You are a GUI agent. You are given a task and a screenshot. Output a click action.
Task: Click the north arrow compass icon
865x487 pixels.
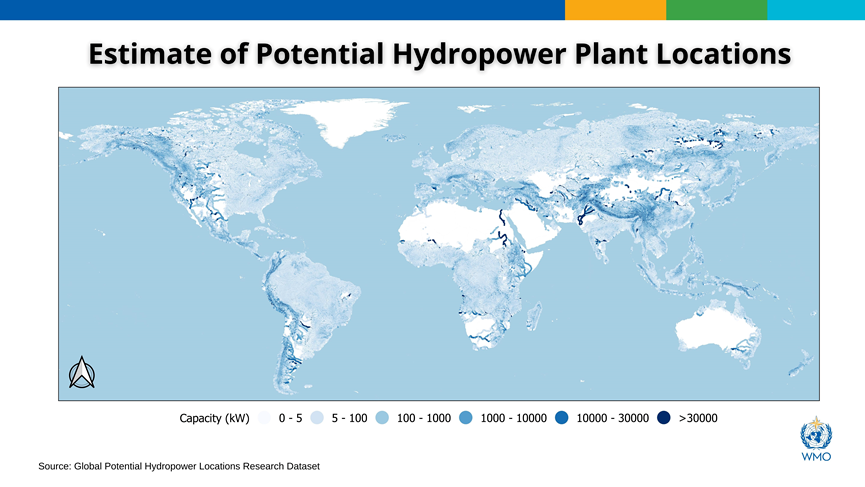(82, 373)
